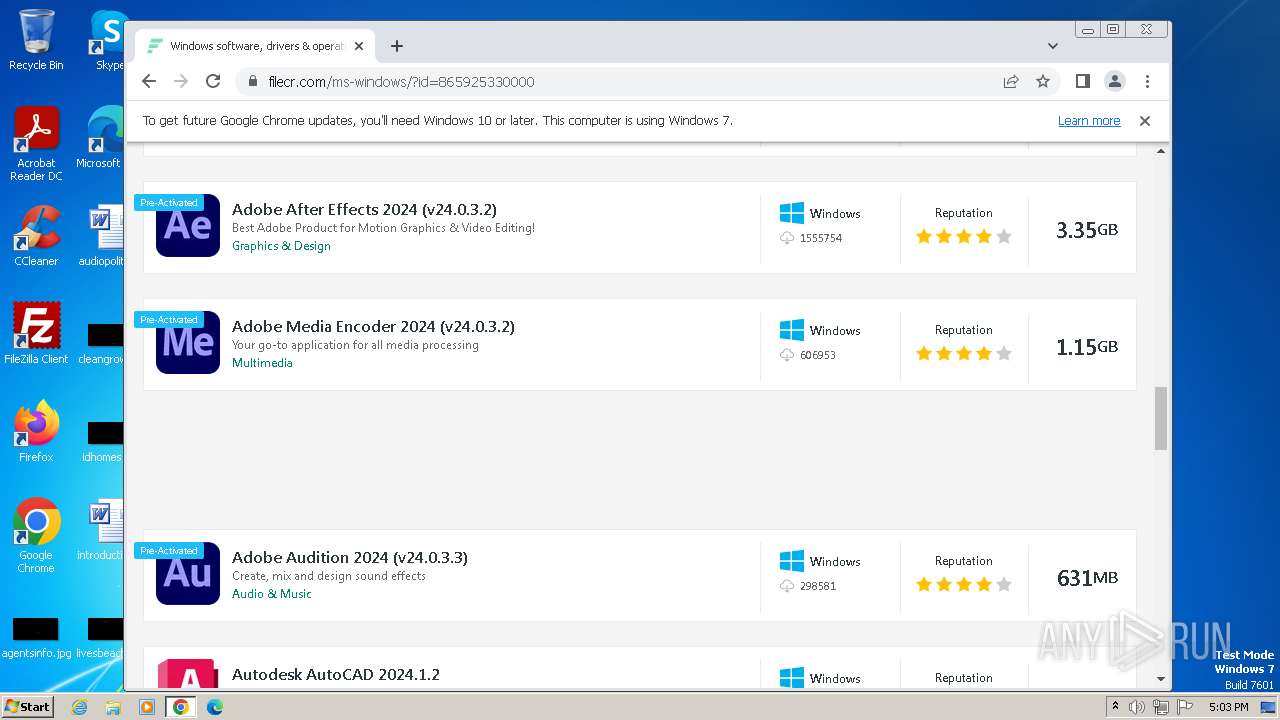
Task: Open Autodesk AutoCAD 2024.1.2 title link
Action: click(x=336, y=674)
